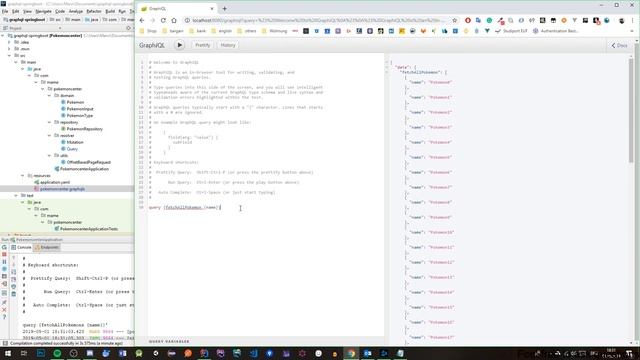This screenshot has width=640, height=360.
Task: Open the Refactor menu in IntelliJ
Action: (x=93, y=11)
